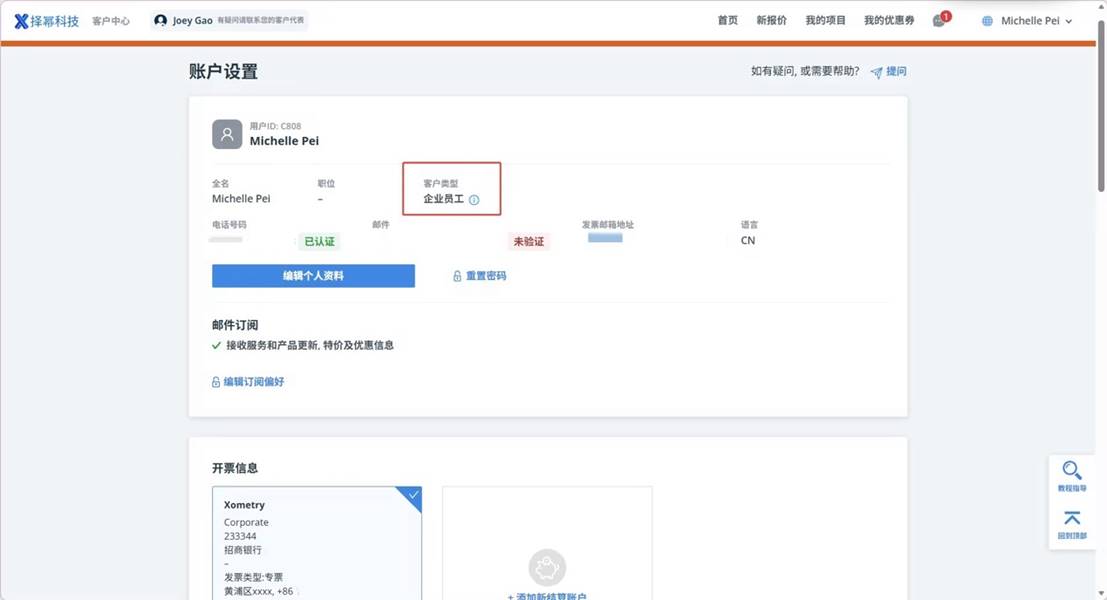Viewport: 1107px width, 600px height.
Task: Click the info icon beside 企业员工
Action: [474, 200]
